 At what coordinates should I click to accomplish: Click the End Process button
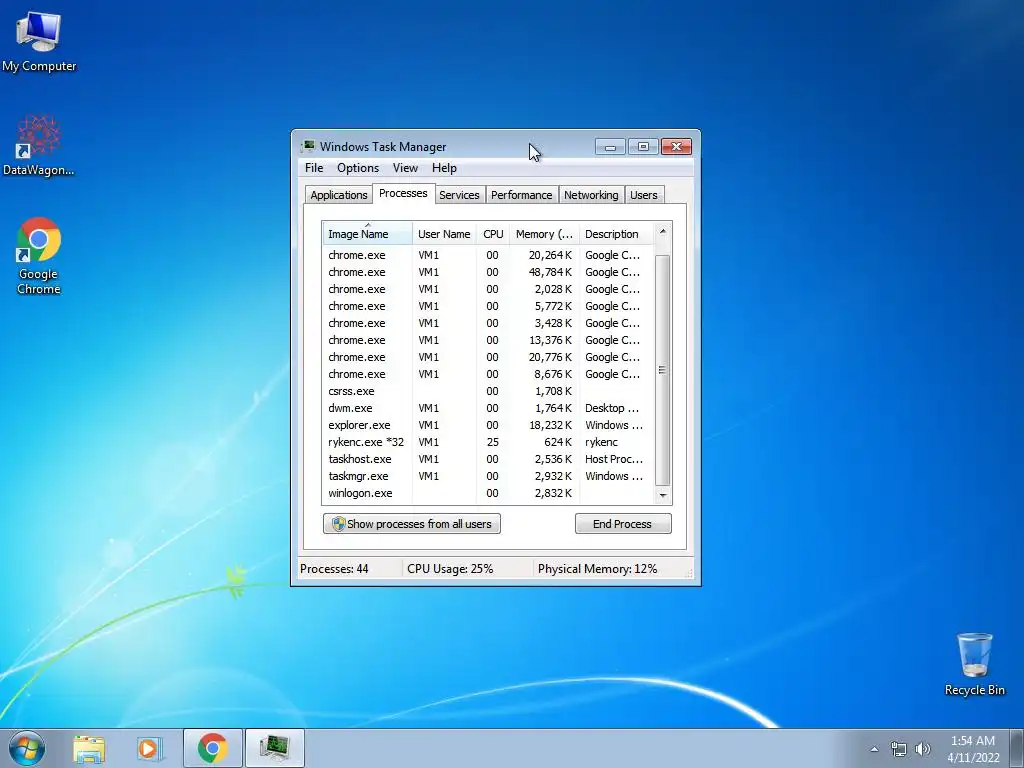[x=622, y=524]
